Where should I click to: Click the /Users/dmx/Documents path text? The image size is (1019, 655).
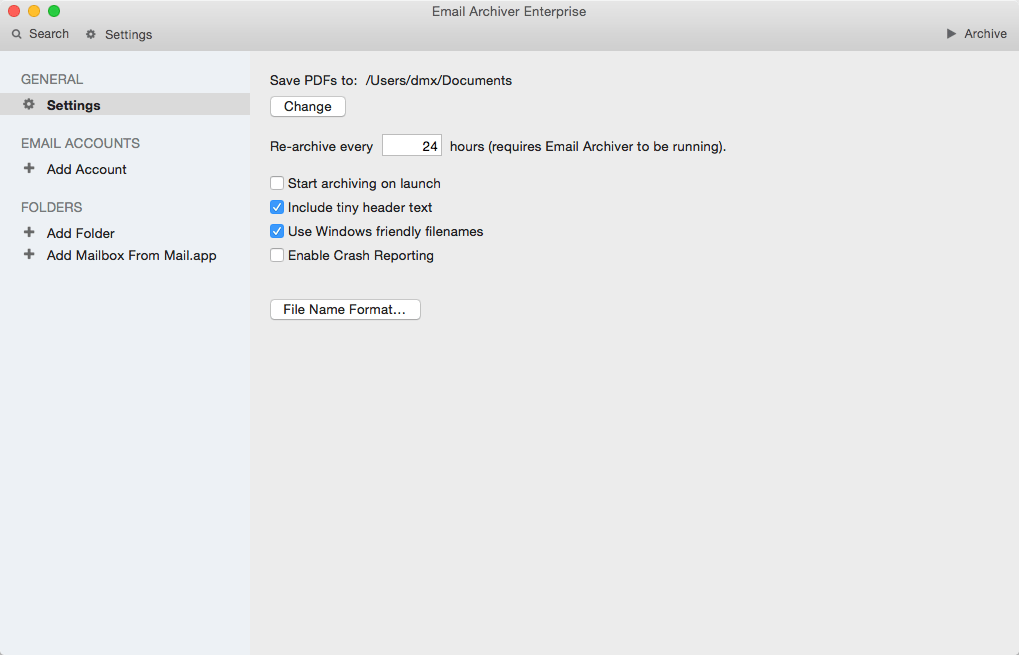pyautogui.click(x=439, y=81)
